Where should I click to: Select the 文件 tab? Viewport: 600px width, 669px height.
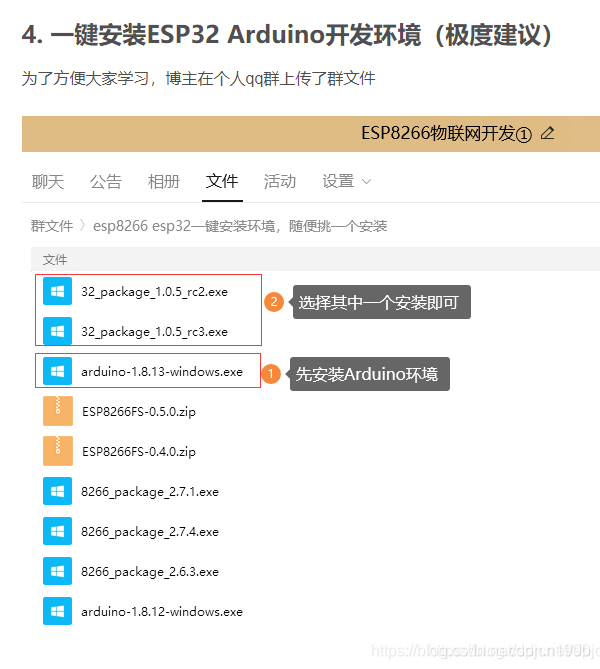pyautogui.click(x=222, y=181)
